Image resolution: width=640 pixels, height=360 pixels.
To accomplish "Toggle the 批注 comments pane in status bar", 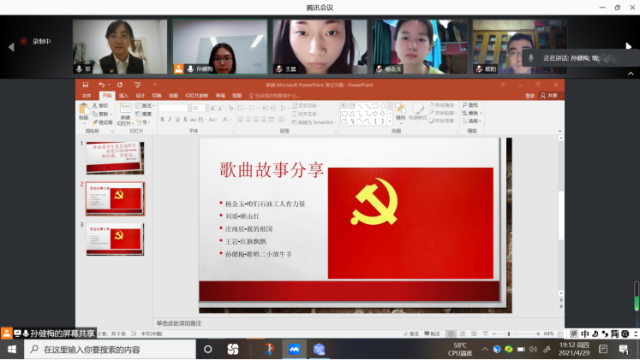I will pyautogui.click(x=432, y=334).
